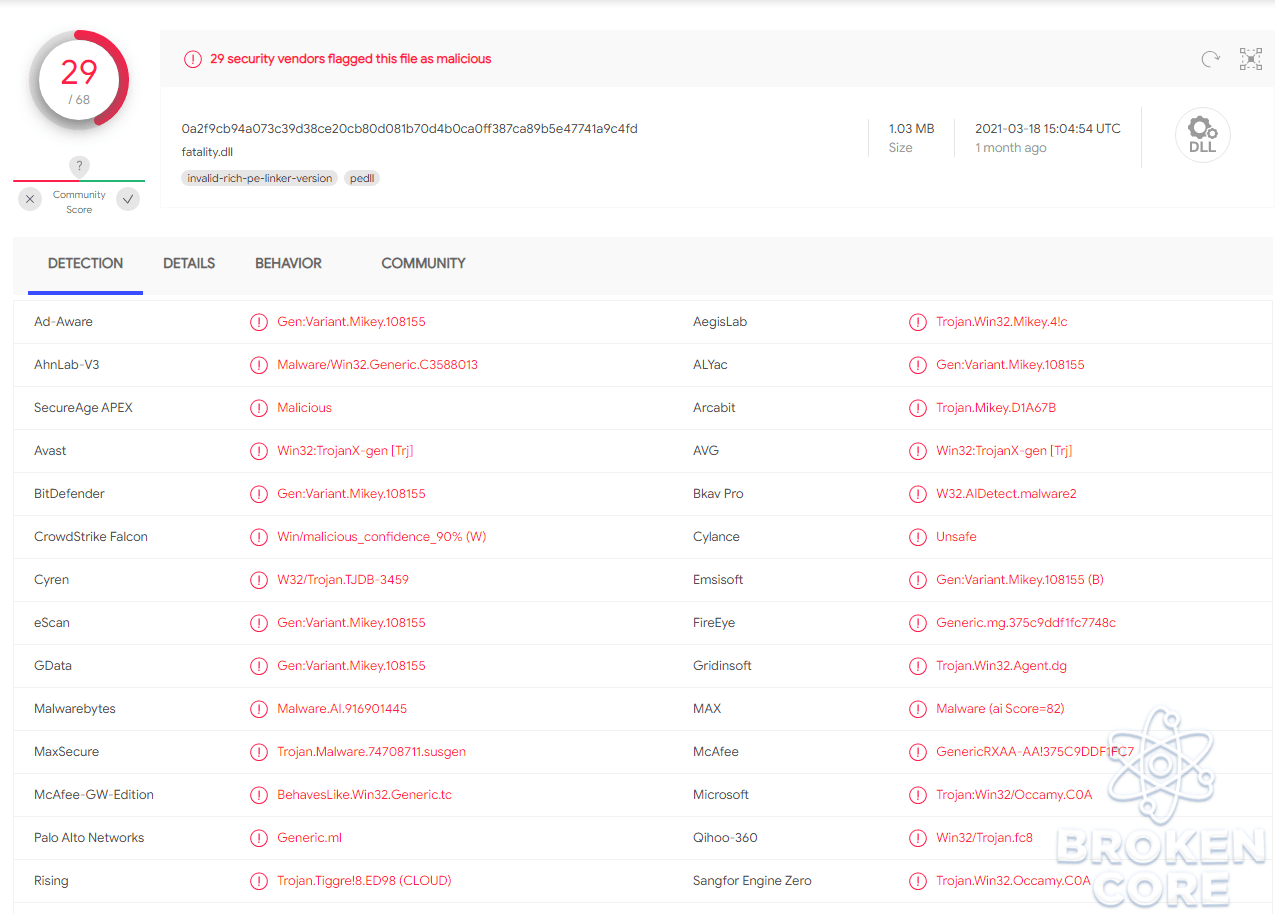Click Trojan:Win32/Occamy.C0A Microsoft result
1275x914 pixels.
click(1014, 795)
